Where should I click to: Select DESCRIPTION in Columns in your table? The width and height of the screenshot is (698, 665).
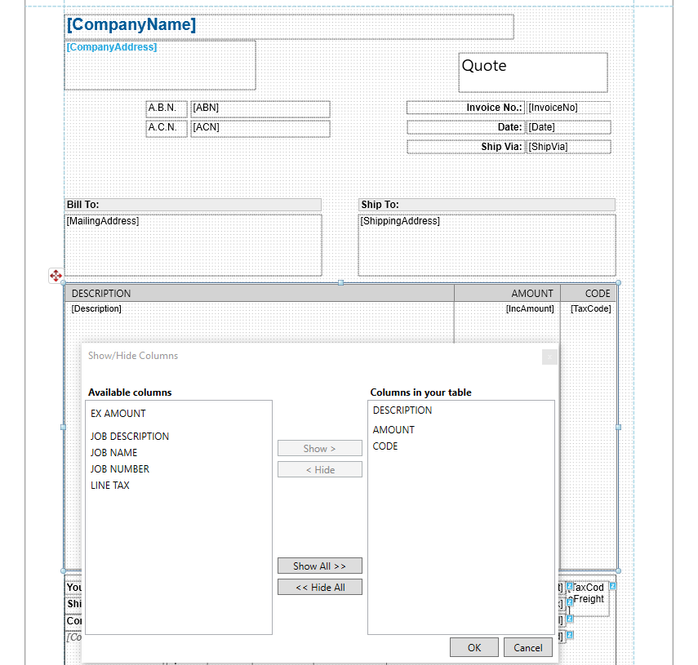tap(403, 411)
